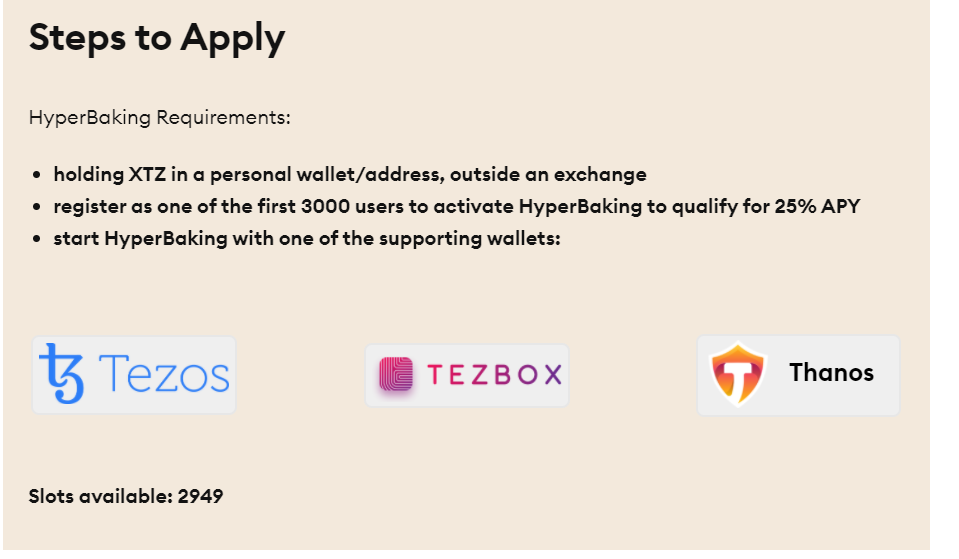959x559 pixels.
Task: Open the Tezos wallet card
Action: point(134,375)
